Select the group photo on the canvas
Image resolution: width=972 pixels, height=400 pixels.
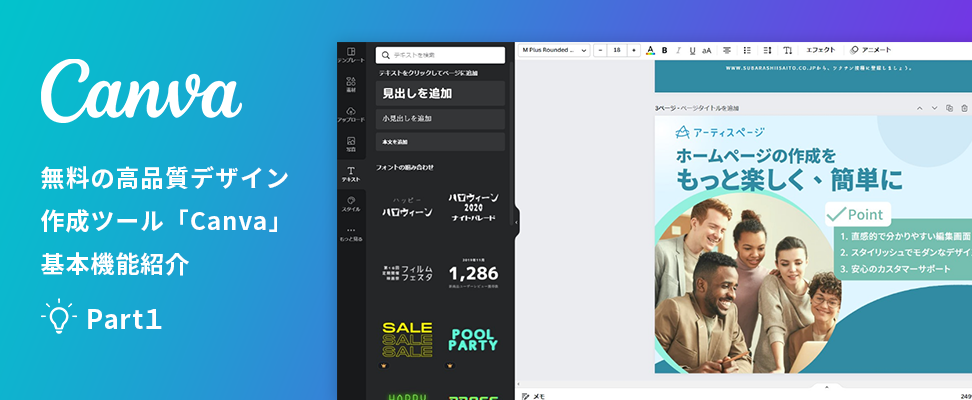click(x=747, y=285)
